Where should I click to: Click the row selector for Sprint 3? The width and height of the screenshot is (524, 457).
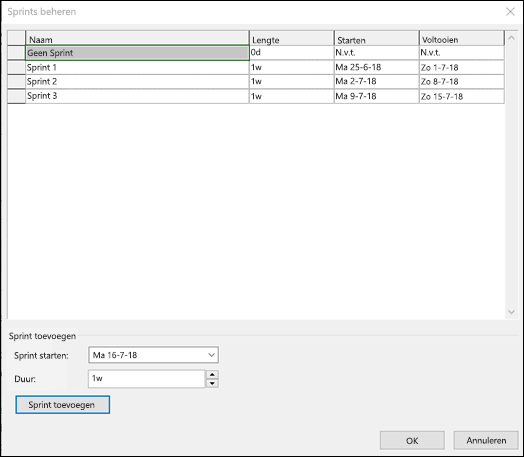pyautogui.click(x=16, y=96)
